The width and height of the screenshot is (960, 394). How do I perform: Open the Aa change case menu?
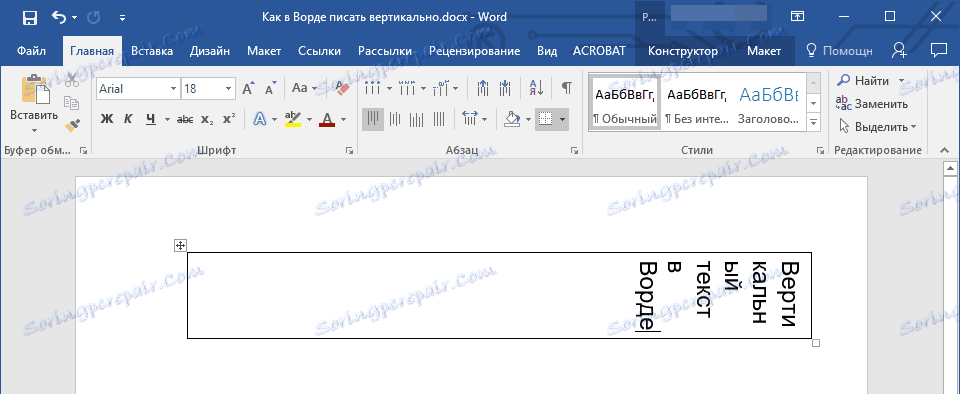click(x=304, y=88)
